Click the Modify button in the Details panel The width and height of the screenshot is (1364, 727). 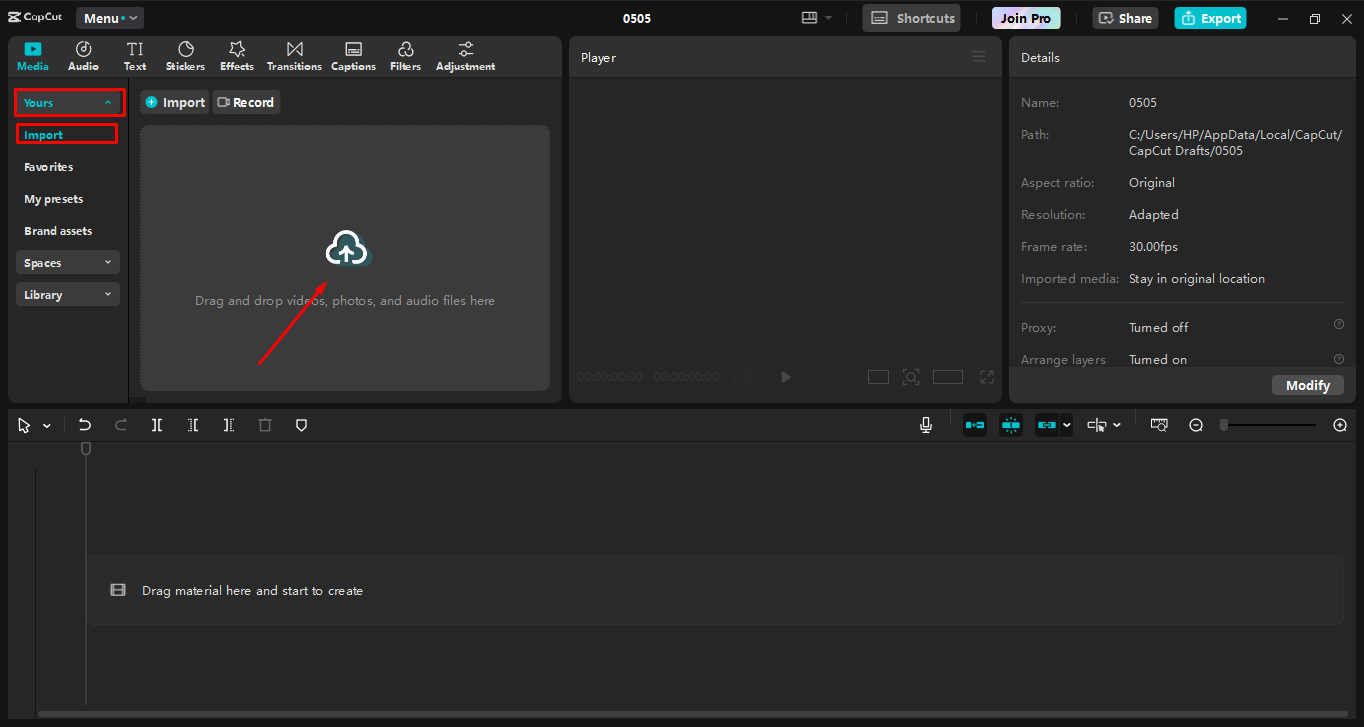click(1308, 385)
